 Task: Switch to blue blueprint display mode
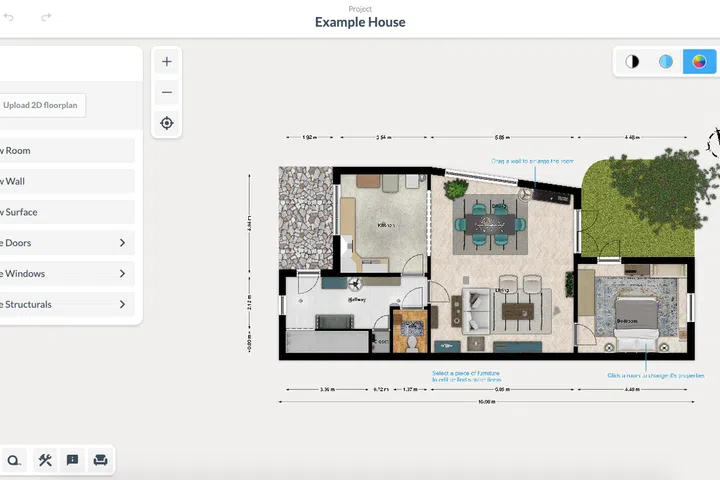666,62
